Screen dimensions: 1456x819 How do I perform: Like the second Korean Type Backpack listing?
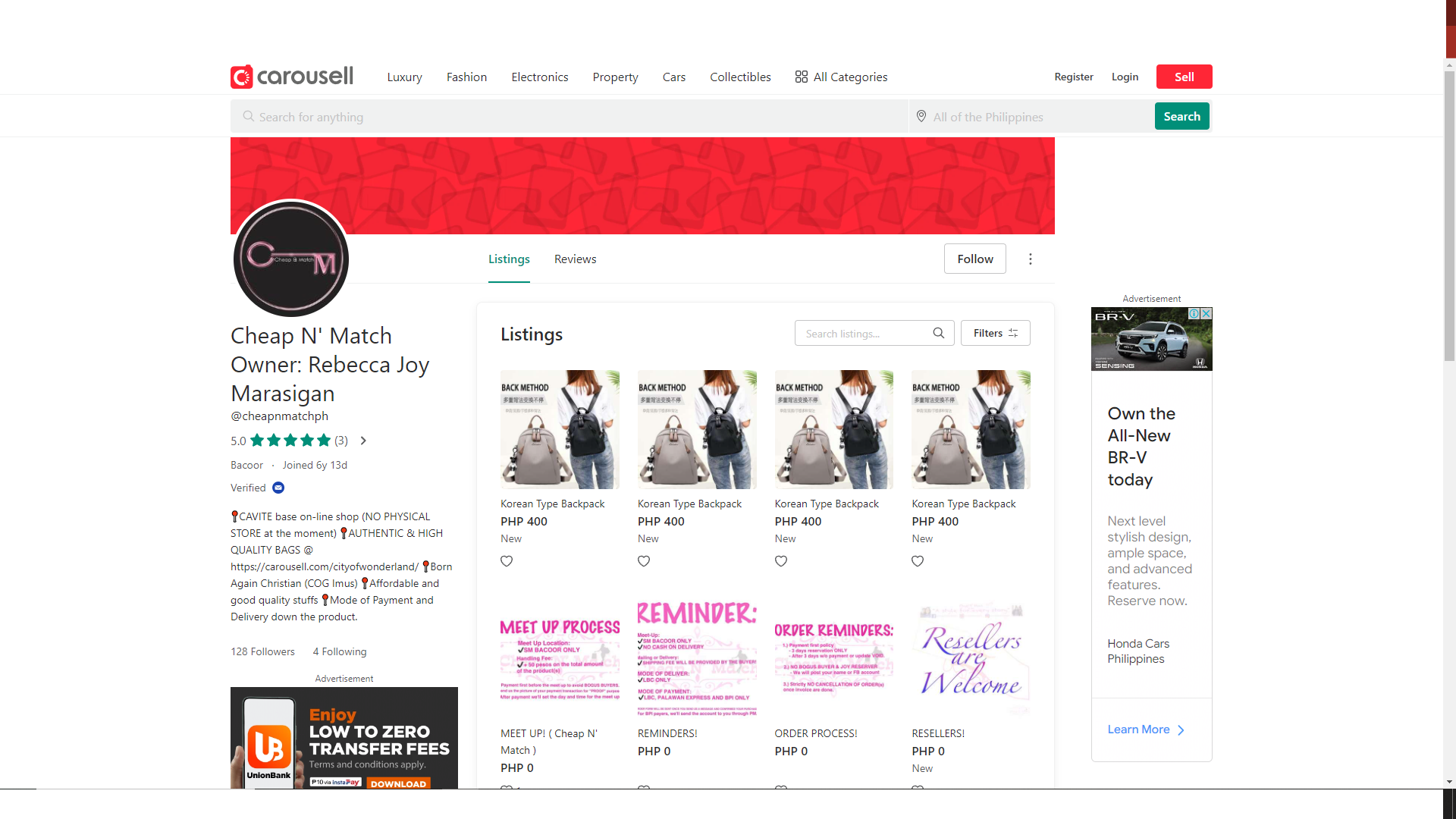coord(644,561)
